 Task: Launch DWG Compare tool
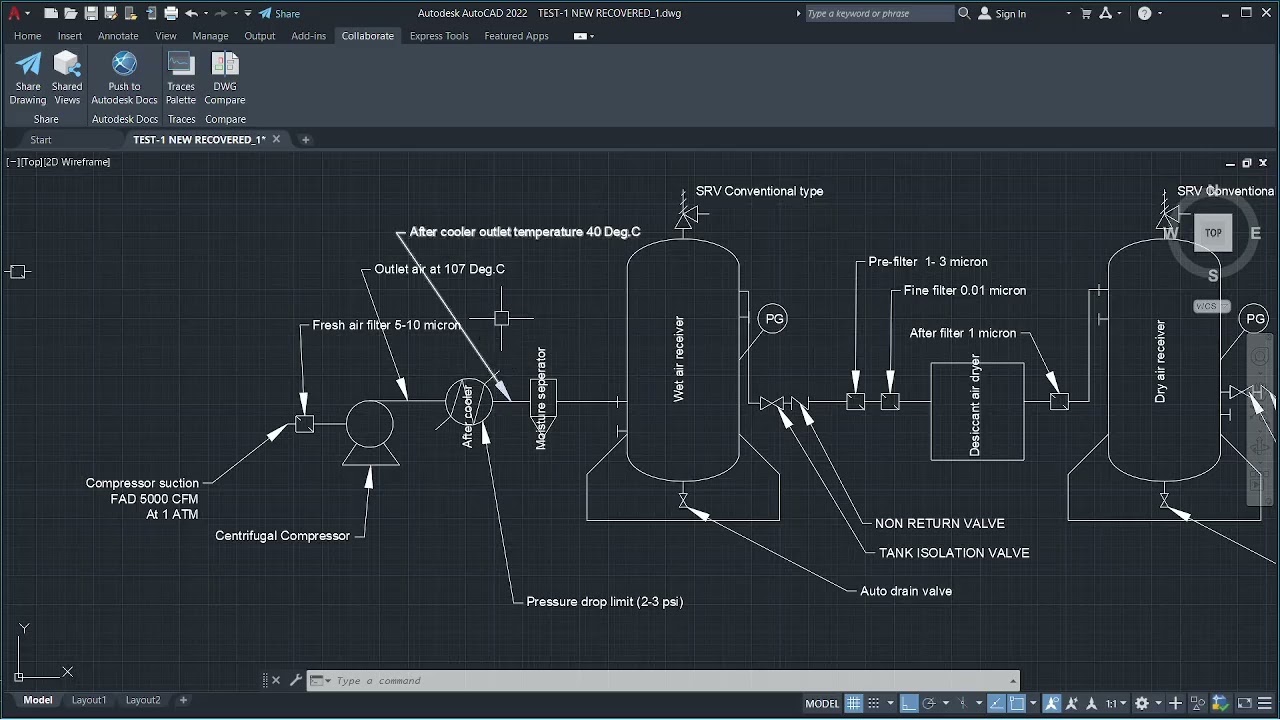point(225,78)
